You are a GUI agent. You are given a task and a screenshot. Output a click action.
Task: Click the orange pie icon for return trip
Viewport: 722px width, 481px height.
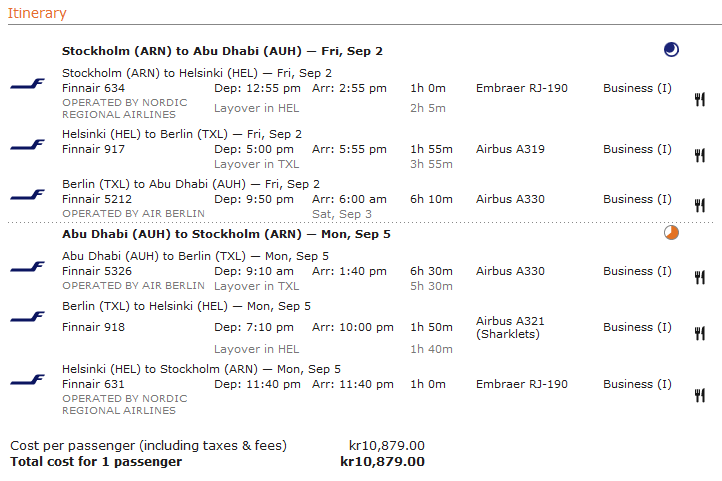point(671,233)
